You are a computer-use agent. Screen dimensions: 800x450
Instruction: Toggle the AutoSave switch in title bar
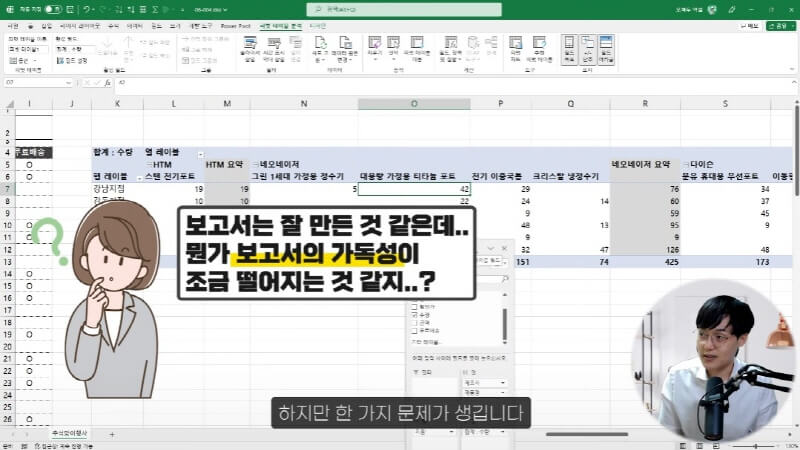(x=53, y=9)
